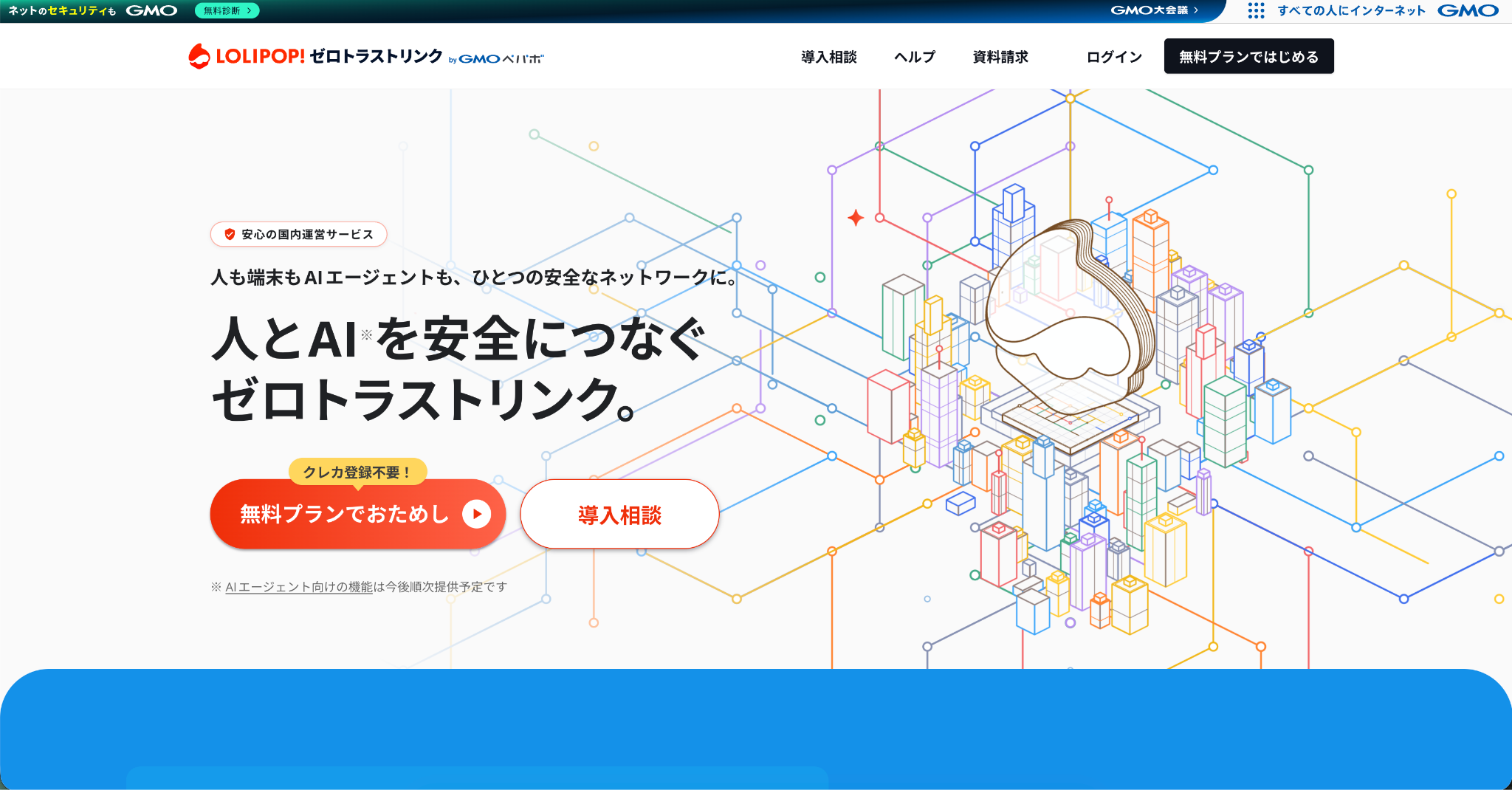Click the クレカ登録不要！ yellow label
The width and height of the screenshot is (1512, 790).
357,472
